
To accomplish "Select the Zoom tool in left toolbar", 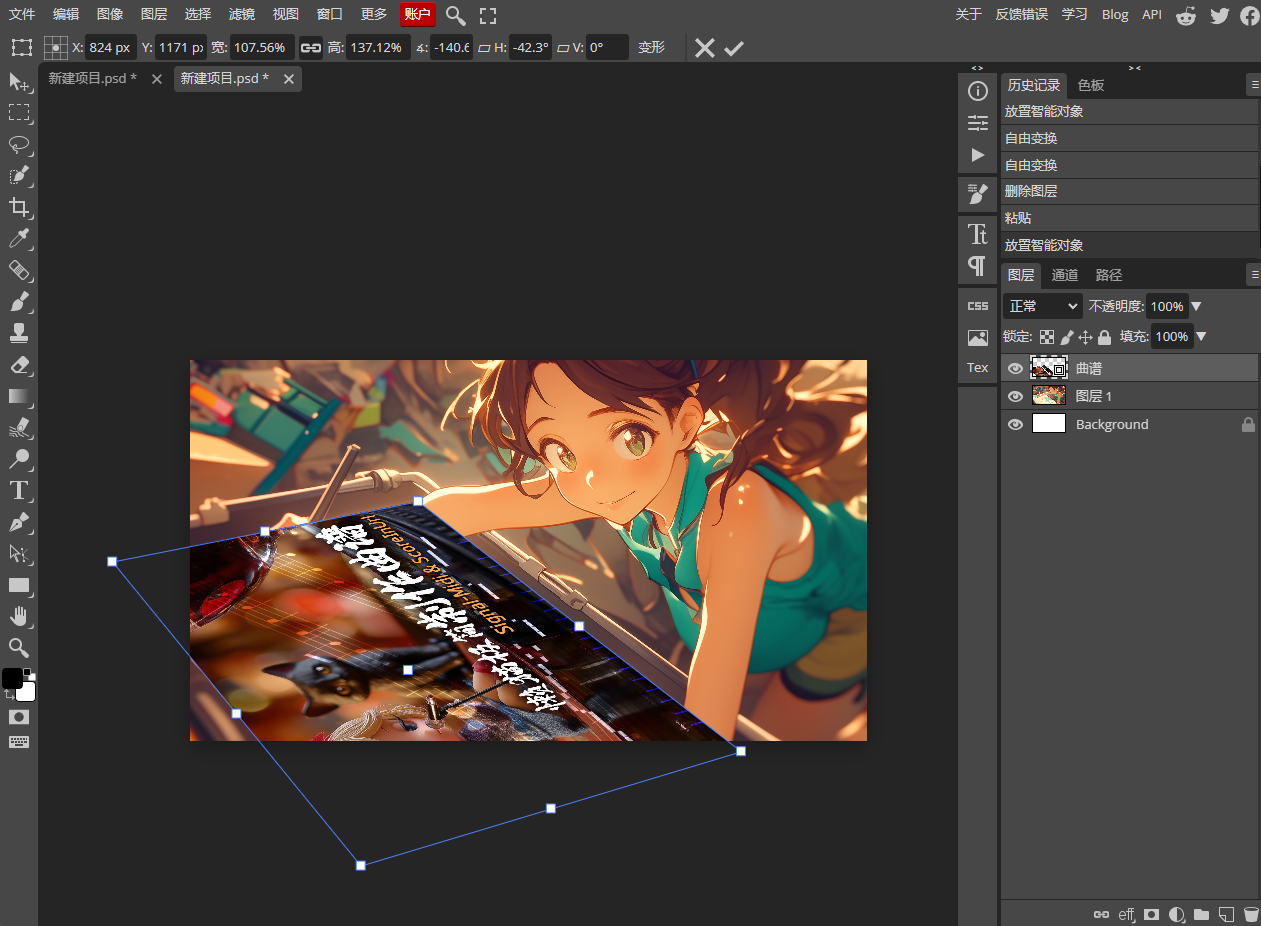I will coord(19,647).
